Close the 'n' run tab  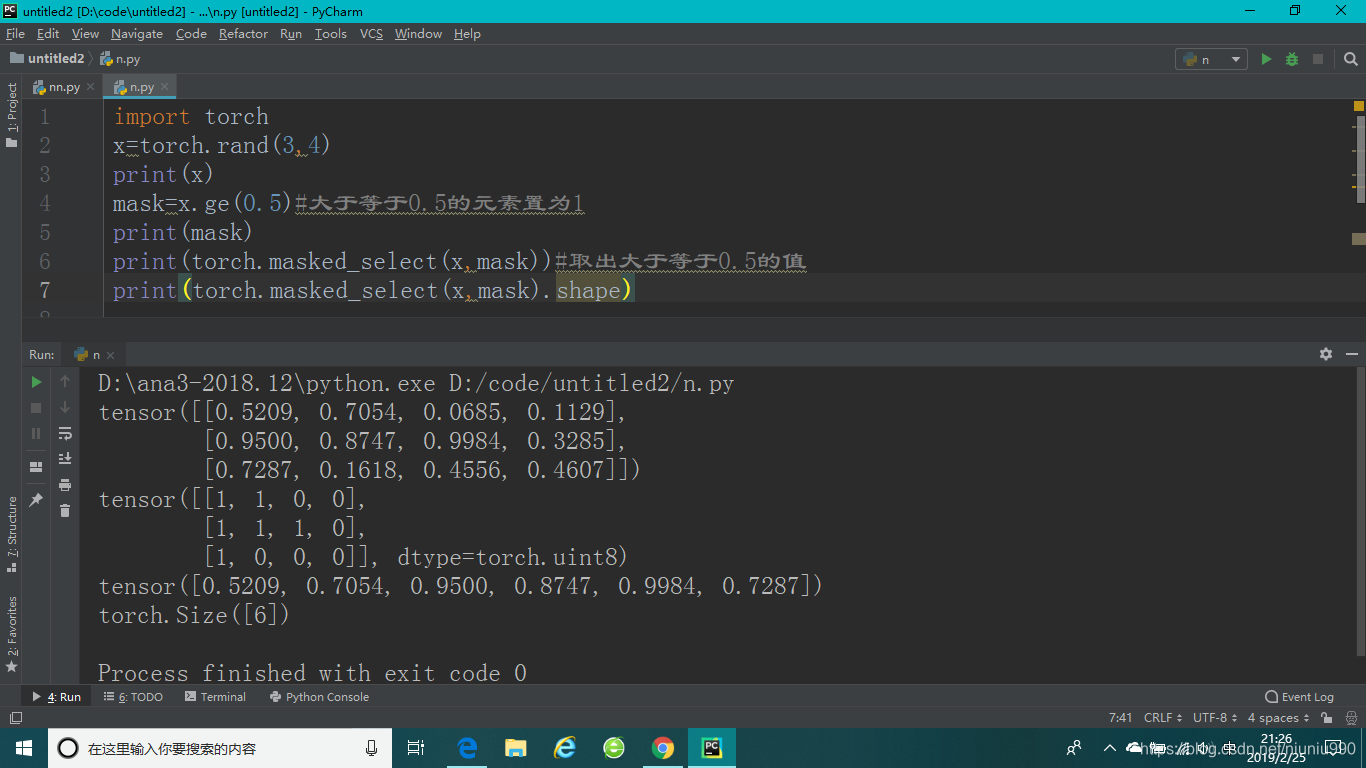point(110,355)
